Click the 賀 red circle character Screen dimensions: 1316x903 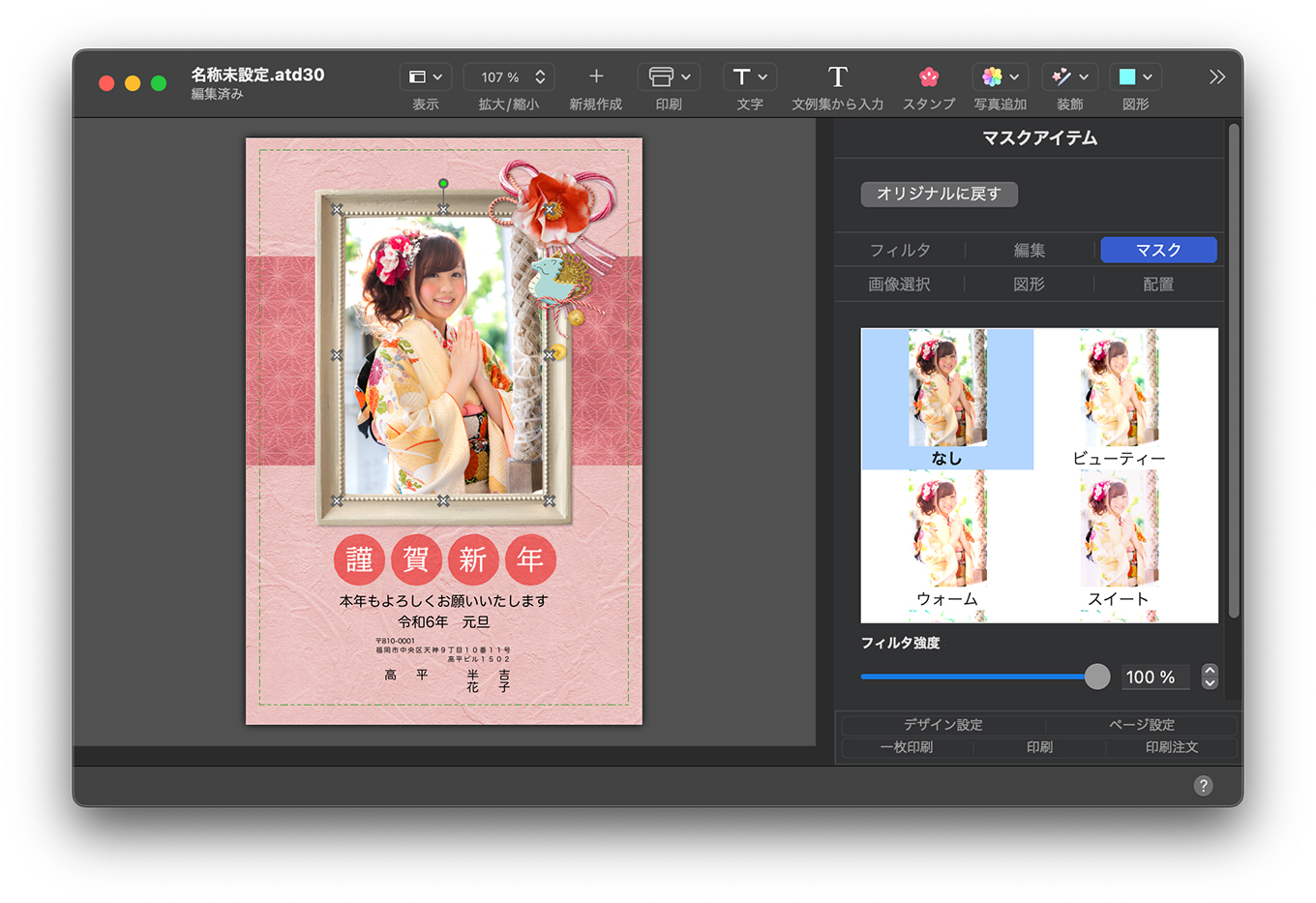416,558
